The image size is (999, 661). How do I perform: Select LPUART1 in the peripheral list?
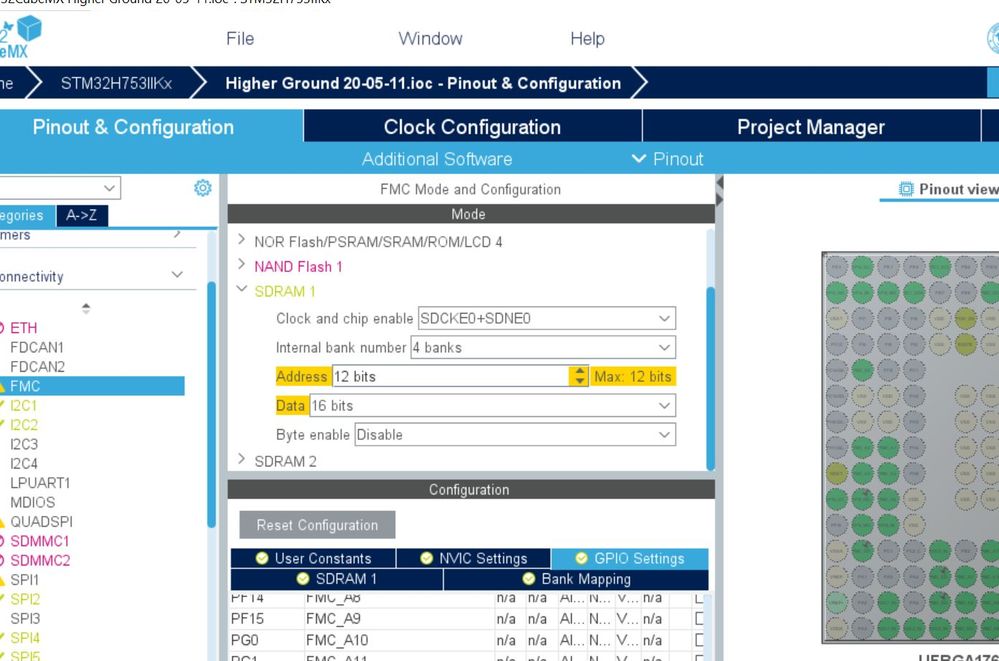40,483
